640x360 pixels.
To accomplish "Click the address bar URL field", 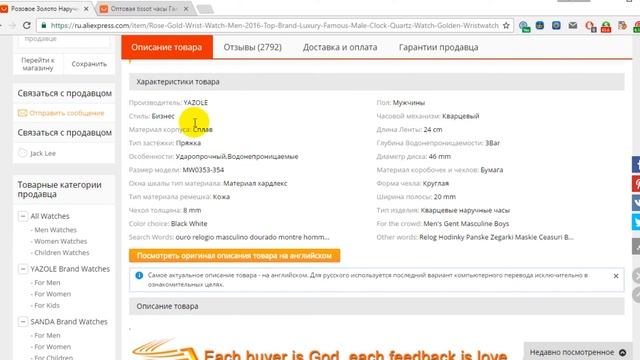I will coord(274,25).
